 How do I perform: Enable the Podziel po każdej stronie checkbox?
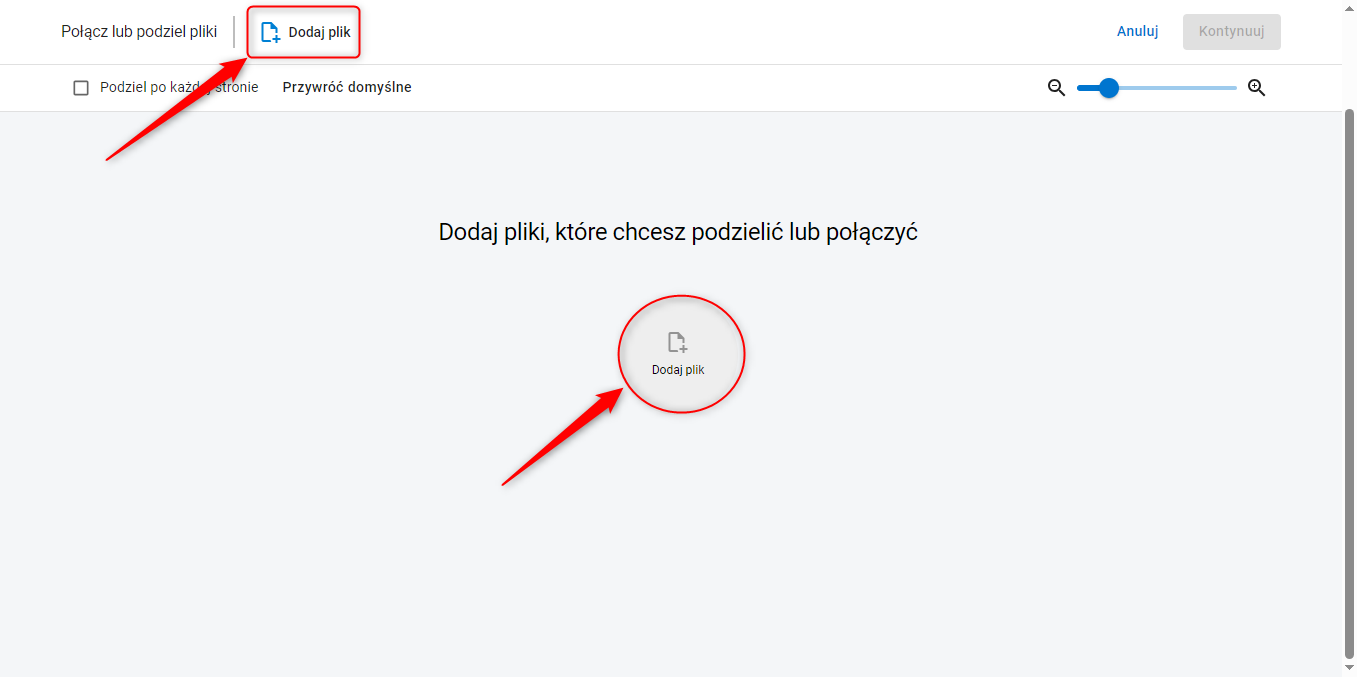[81, 88]
